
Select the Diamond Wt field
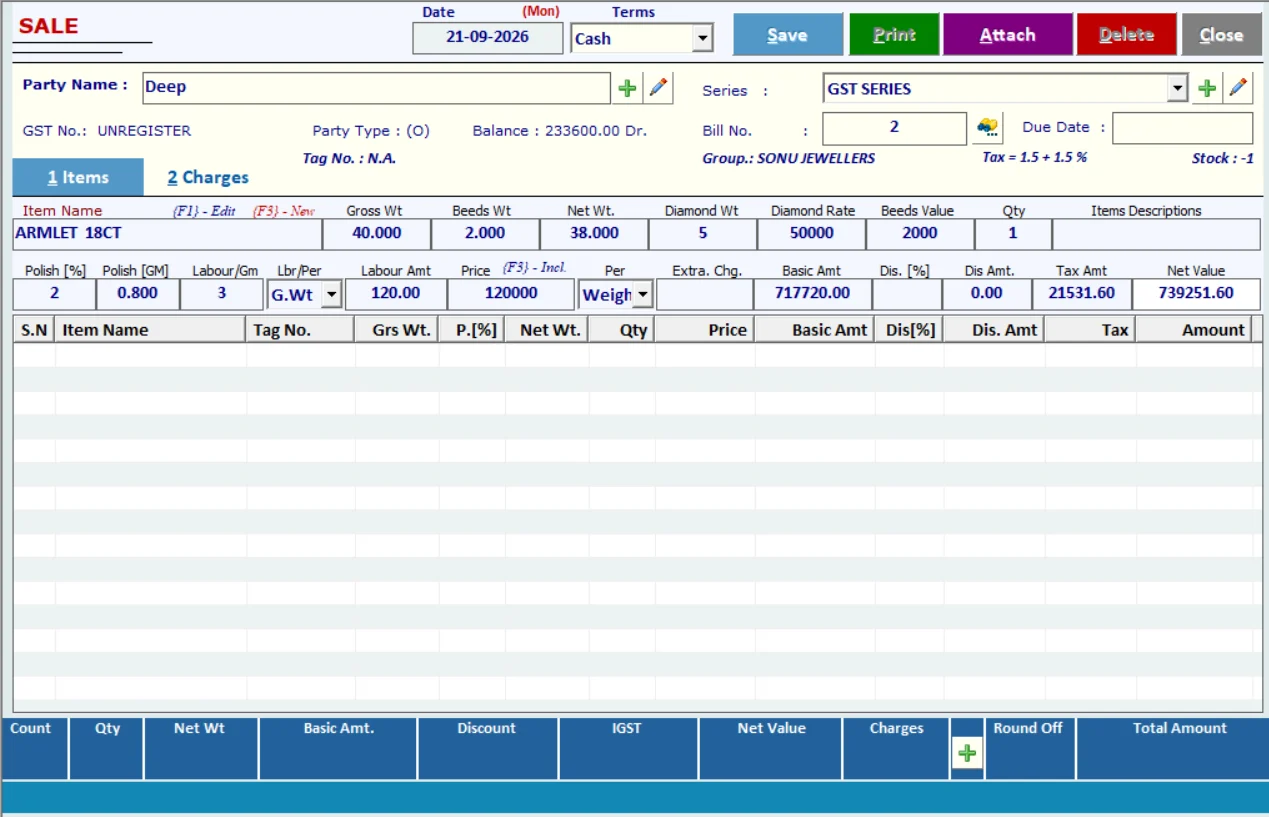point(703,233)
